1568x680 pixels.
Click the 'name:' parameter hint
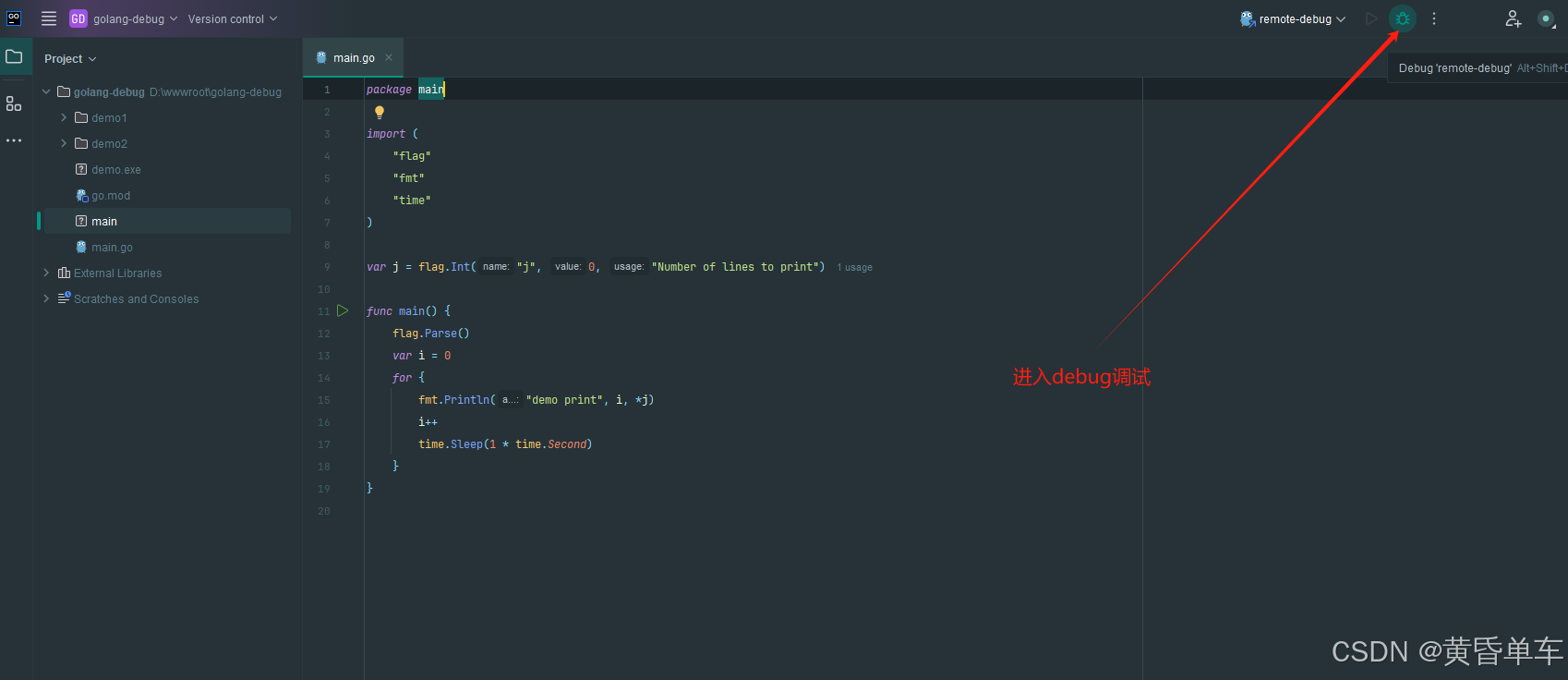click(496, 267)
